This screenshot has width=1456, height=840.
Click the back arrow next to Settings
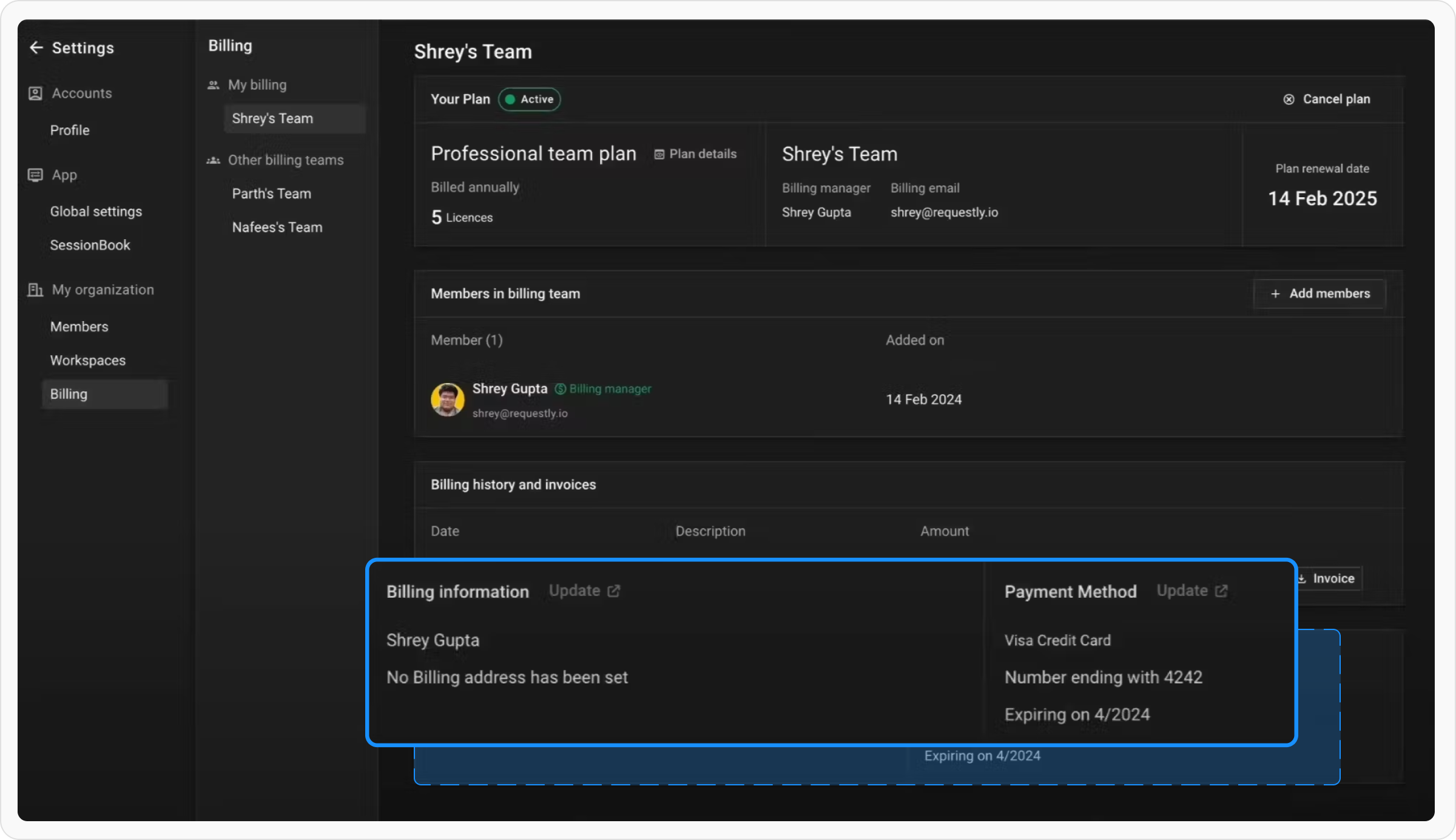36,48
